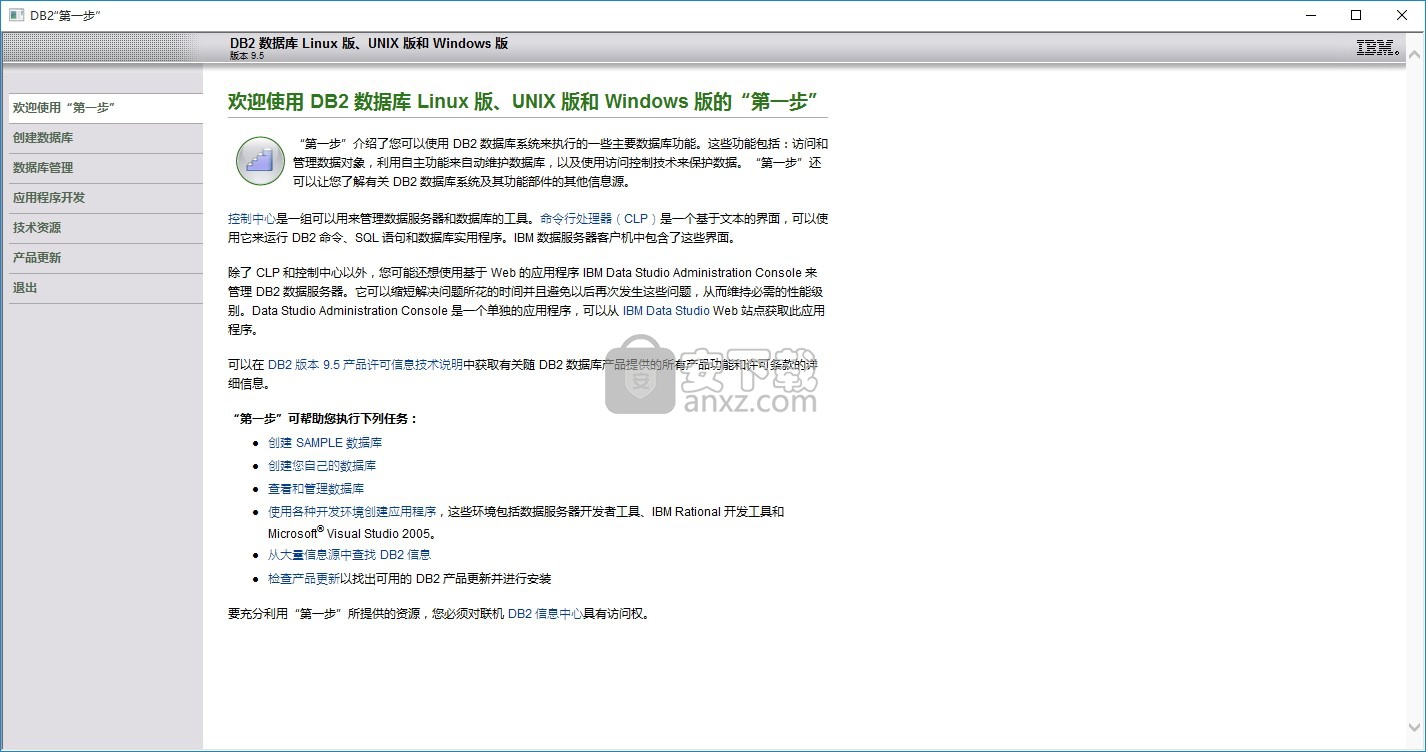
Task: Click the vertical scrollbar down arrow
Action: tap(1416, 726)
